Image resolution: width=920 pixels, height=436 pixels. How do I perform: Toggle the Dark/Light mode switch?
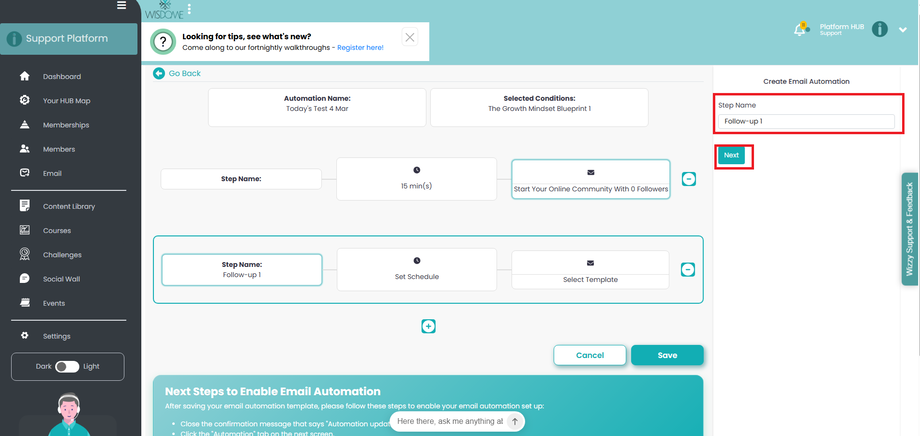(68, 366)
